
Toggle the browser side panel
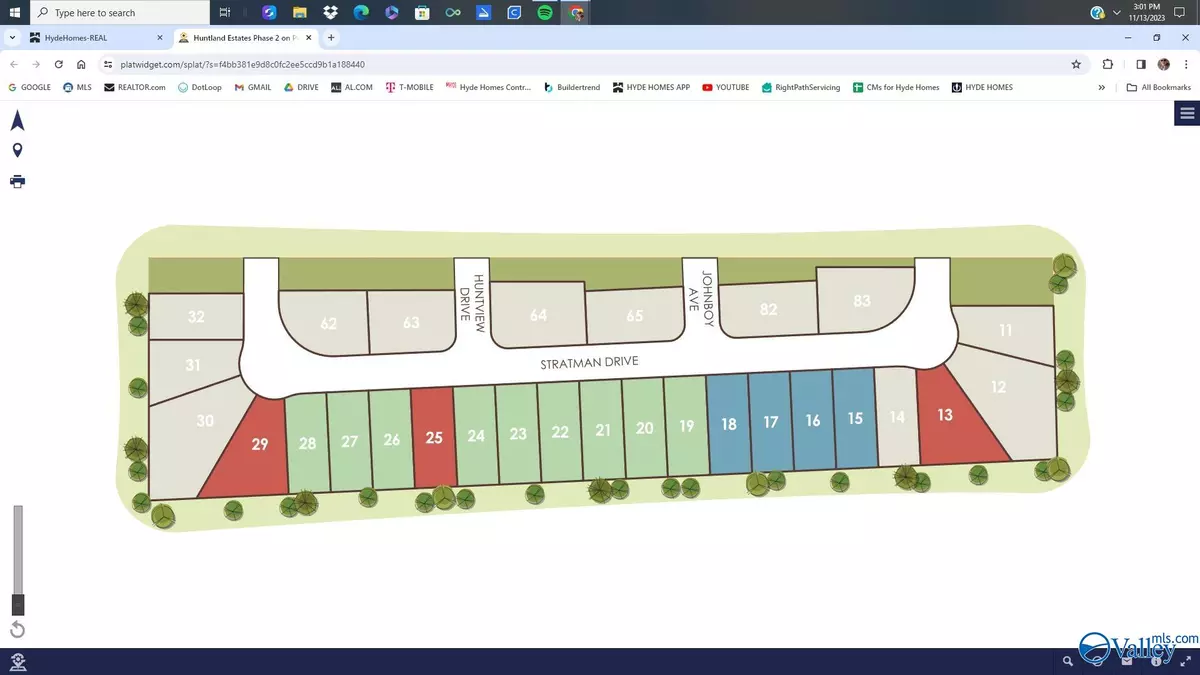tap(1141, 64)
